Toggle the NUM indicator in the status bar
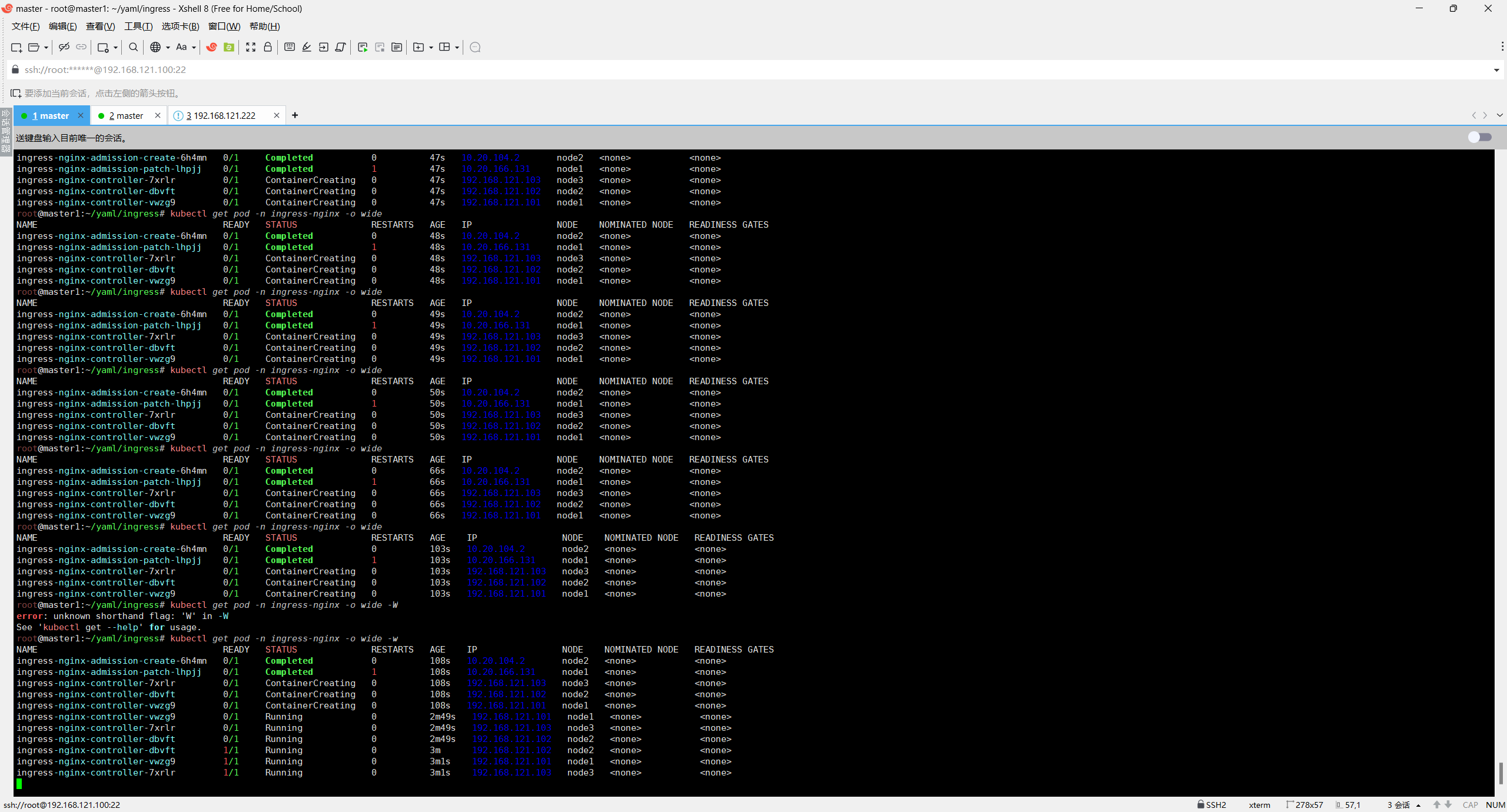Viewport: 1507px width, 812px height. [x=1495, y=804]
